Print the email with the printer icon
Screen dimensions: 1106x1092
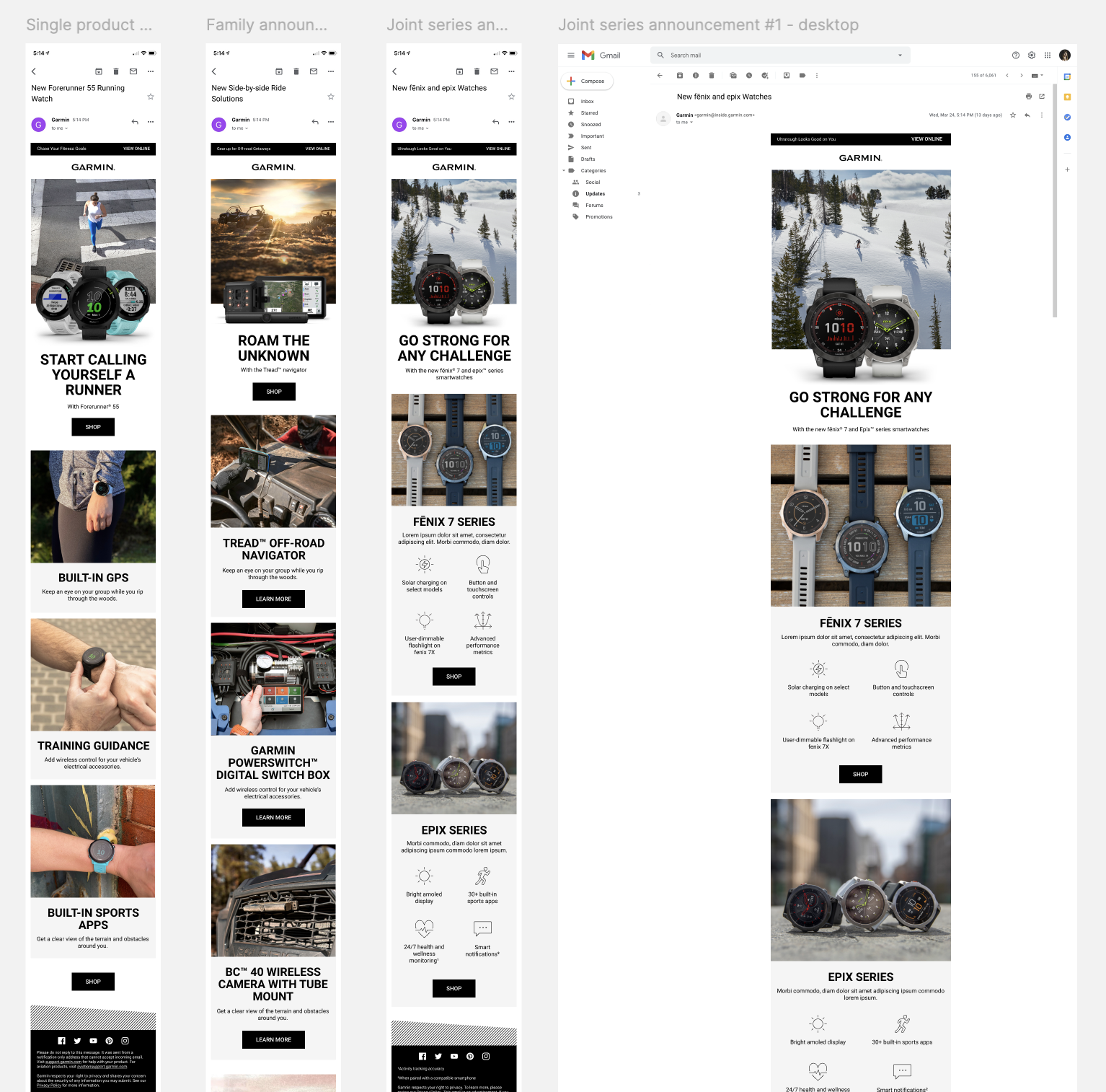click(1029, 96)
